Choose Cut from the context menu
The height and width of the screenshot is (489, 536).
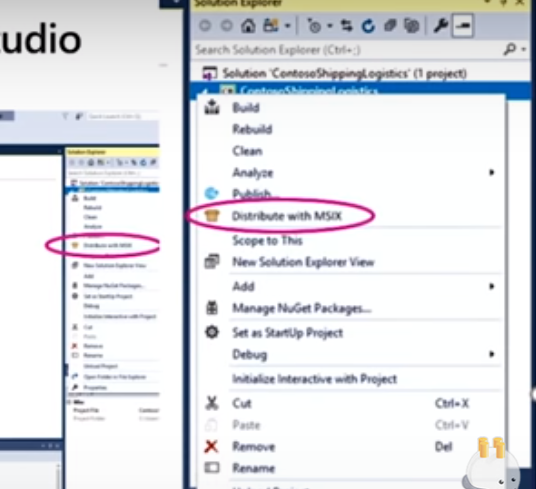[242, 404]
